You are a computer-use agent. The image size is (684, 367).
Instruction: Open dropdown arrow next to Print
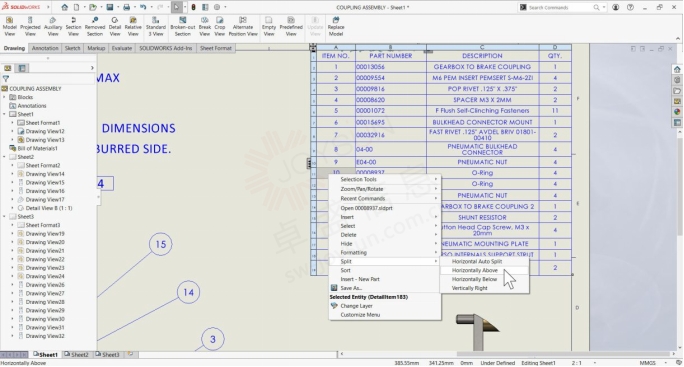(x=134, y=7)
